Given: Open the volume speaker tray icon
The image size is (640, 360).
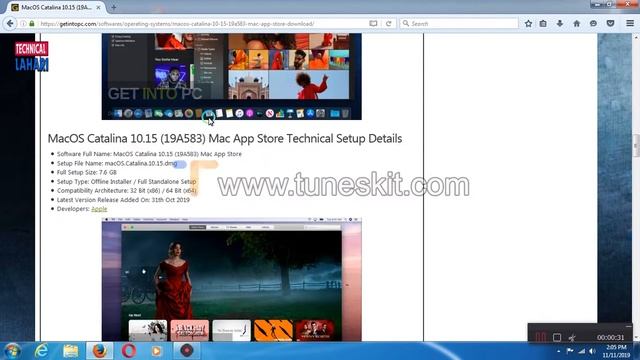Looking at the screenshot, I should point(592,351).
